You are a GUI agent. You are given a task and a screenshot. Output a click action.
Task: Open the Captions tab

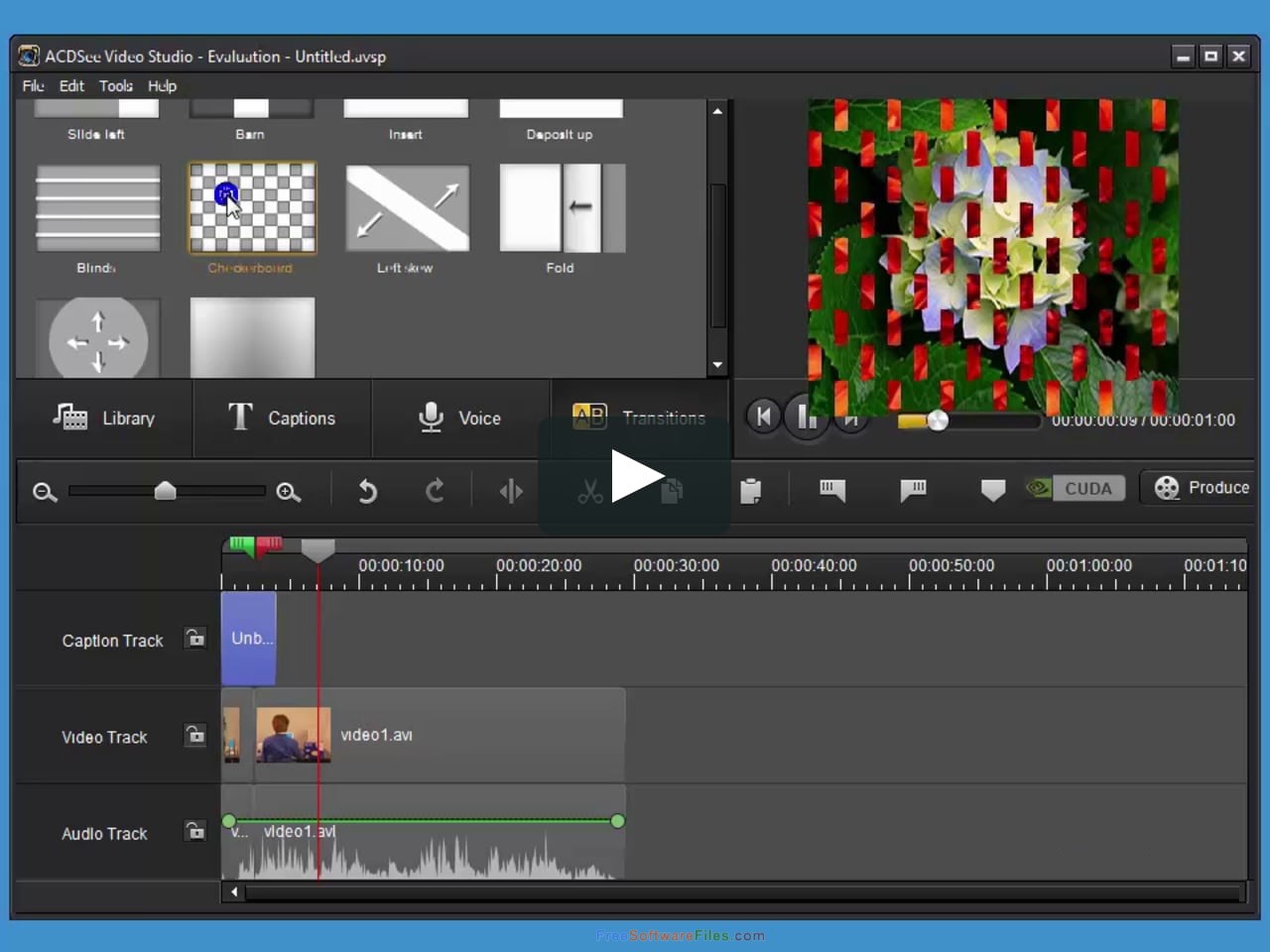point(282,418)
